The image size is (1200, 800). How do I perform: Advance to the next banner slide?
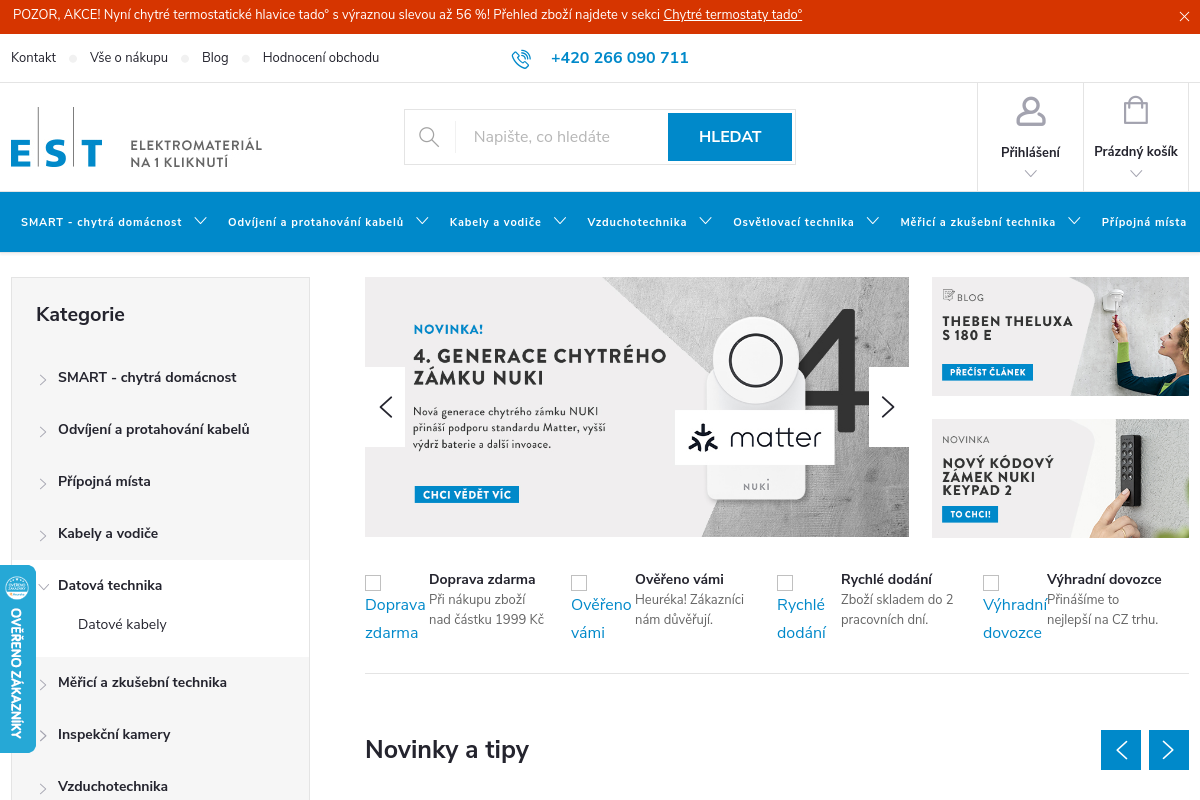(x=888, y=407)
